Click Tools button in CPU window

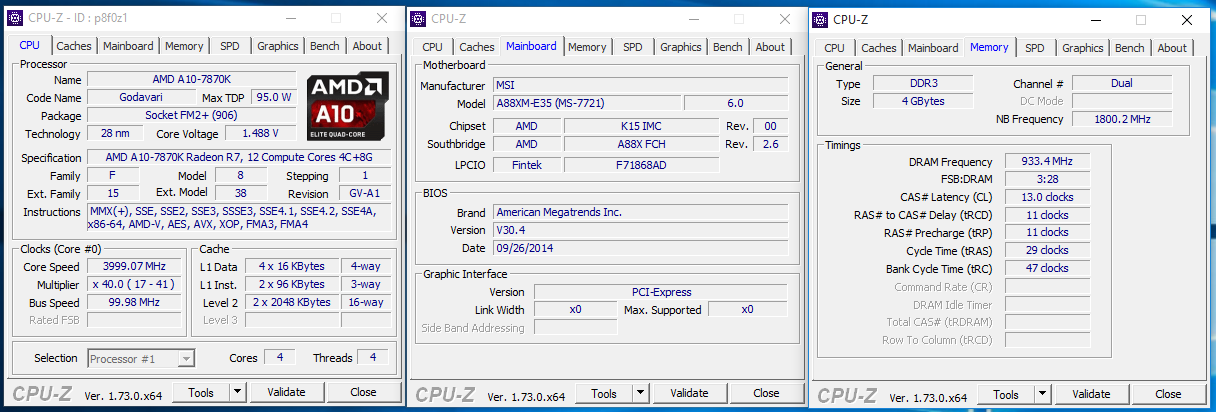(202, 393)
